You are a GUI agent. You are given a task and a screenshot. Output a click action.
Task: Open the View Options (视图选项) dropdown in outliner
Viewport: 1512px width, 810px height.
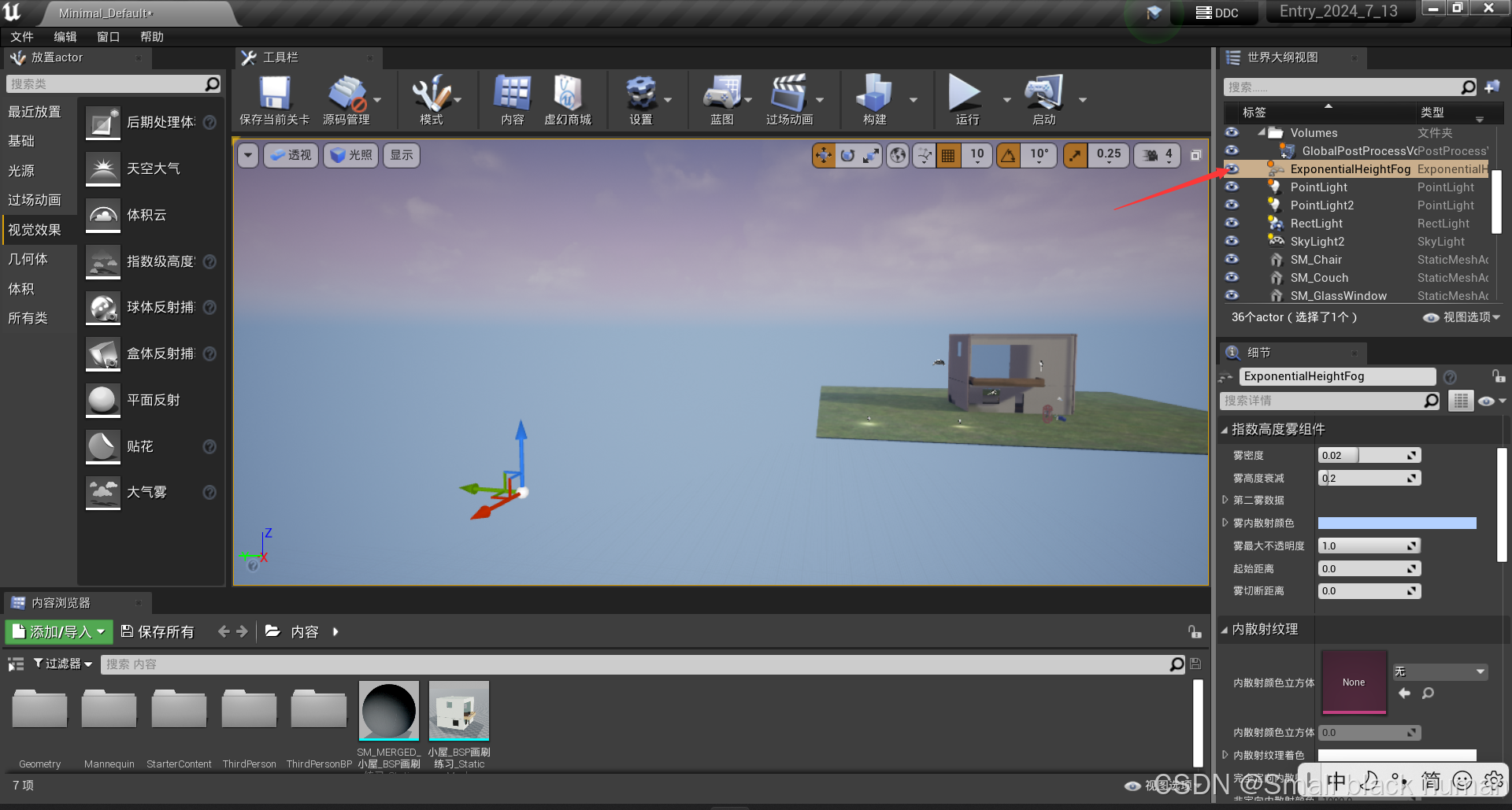[x=1462, y=317]
